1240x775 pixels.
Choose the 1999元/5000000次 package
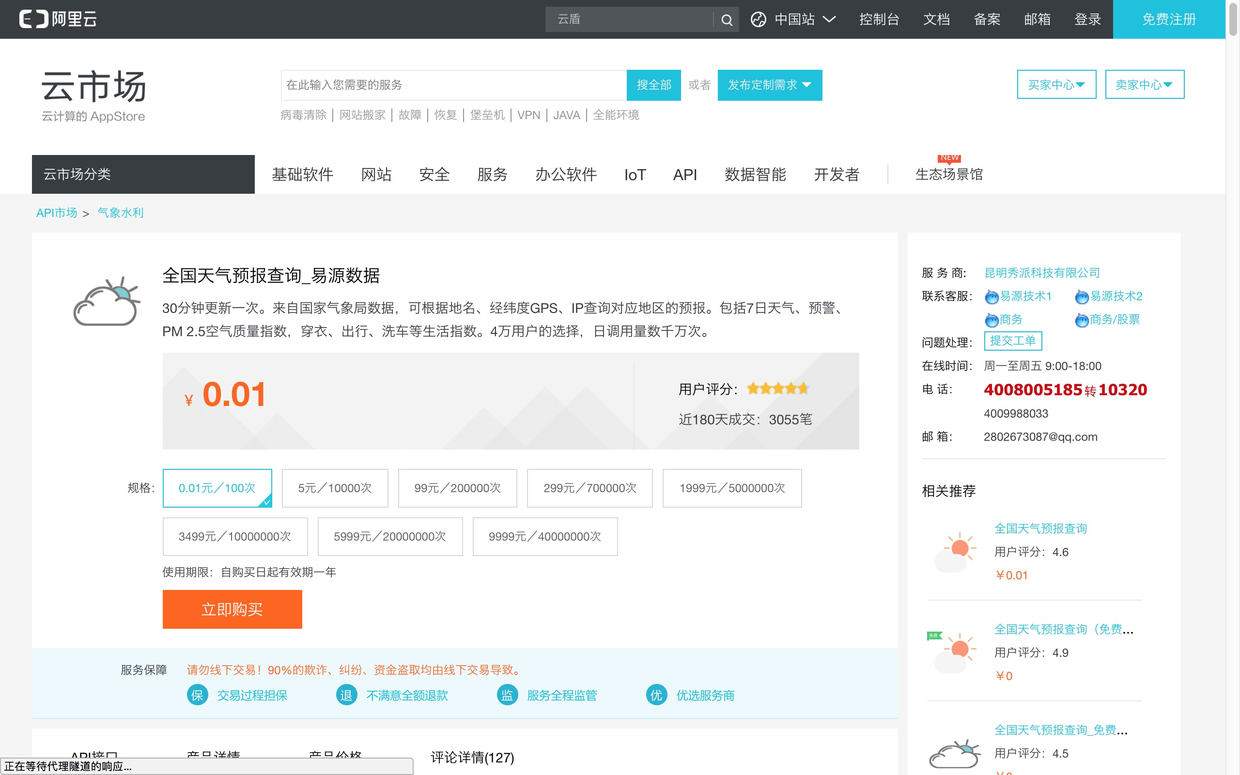732,488
